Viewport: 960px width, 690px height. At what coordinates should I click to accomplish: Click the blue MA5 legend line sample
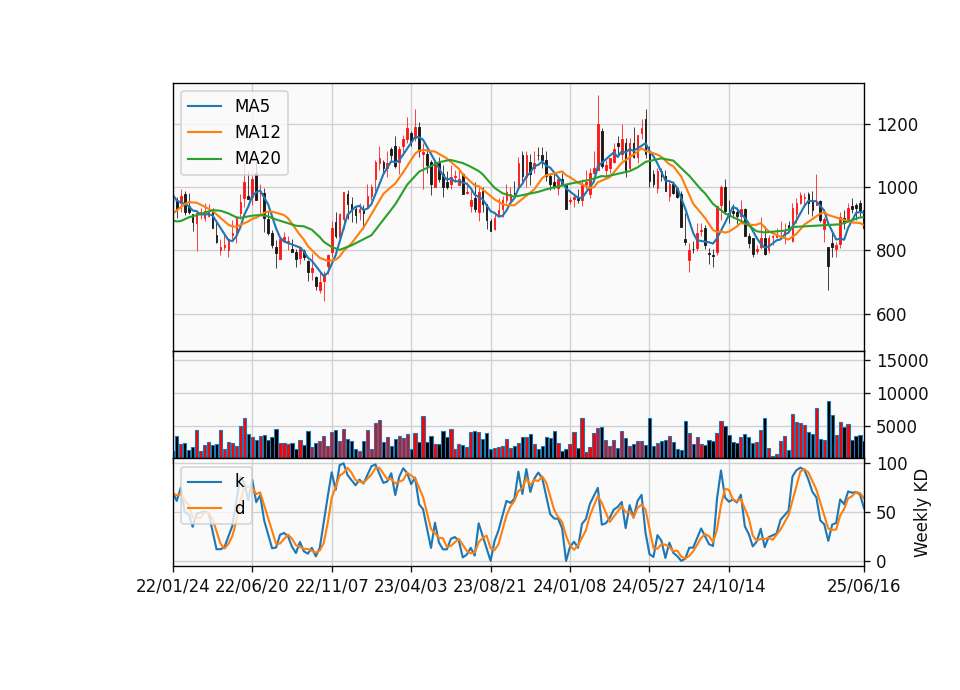click(x=204, y=106)
